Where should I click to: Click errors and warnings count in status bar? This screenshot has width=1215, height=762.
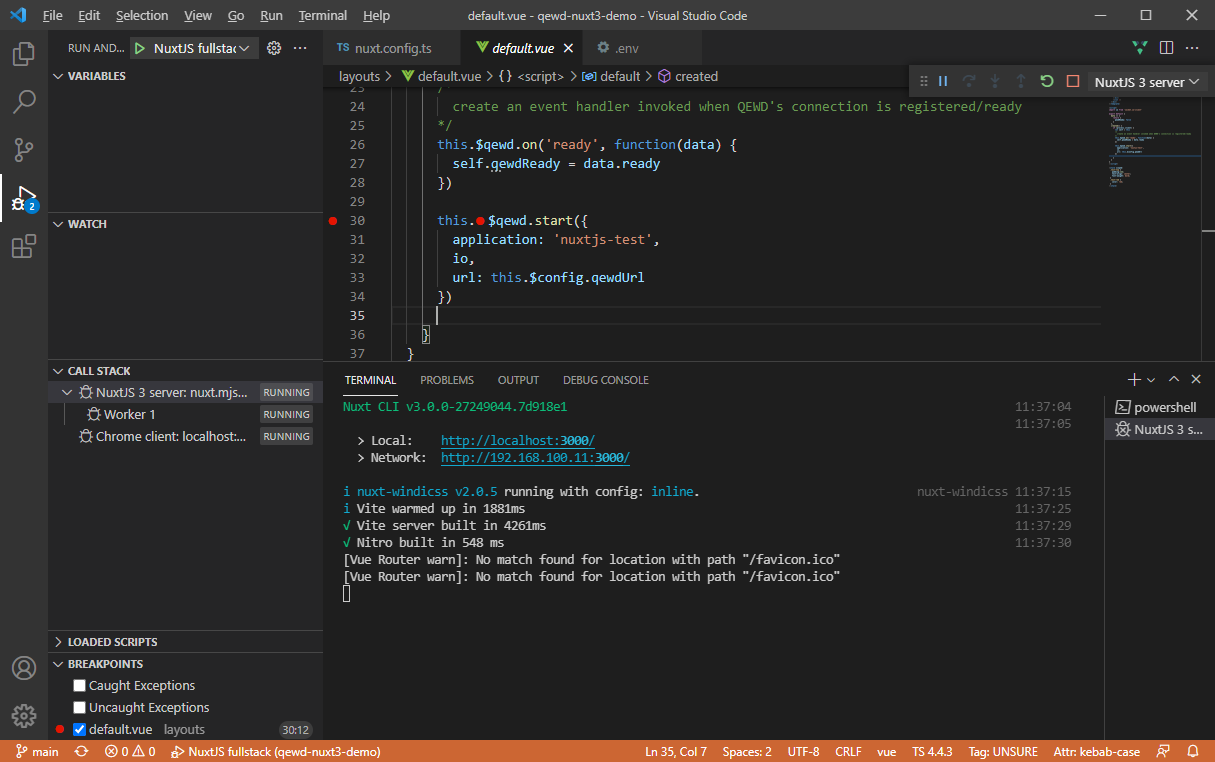pos(129,751)
